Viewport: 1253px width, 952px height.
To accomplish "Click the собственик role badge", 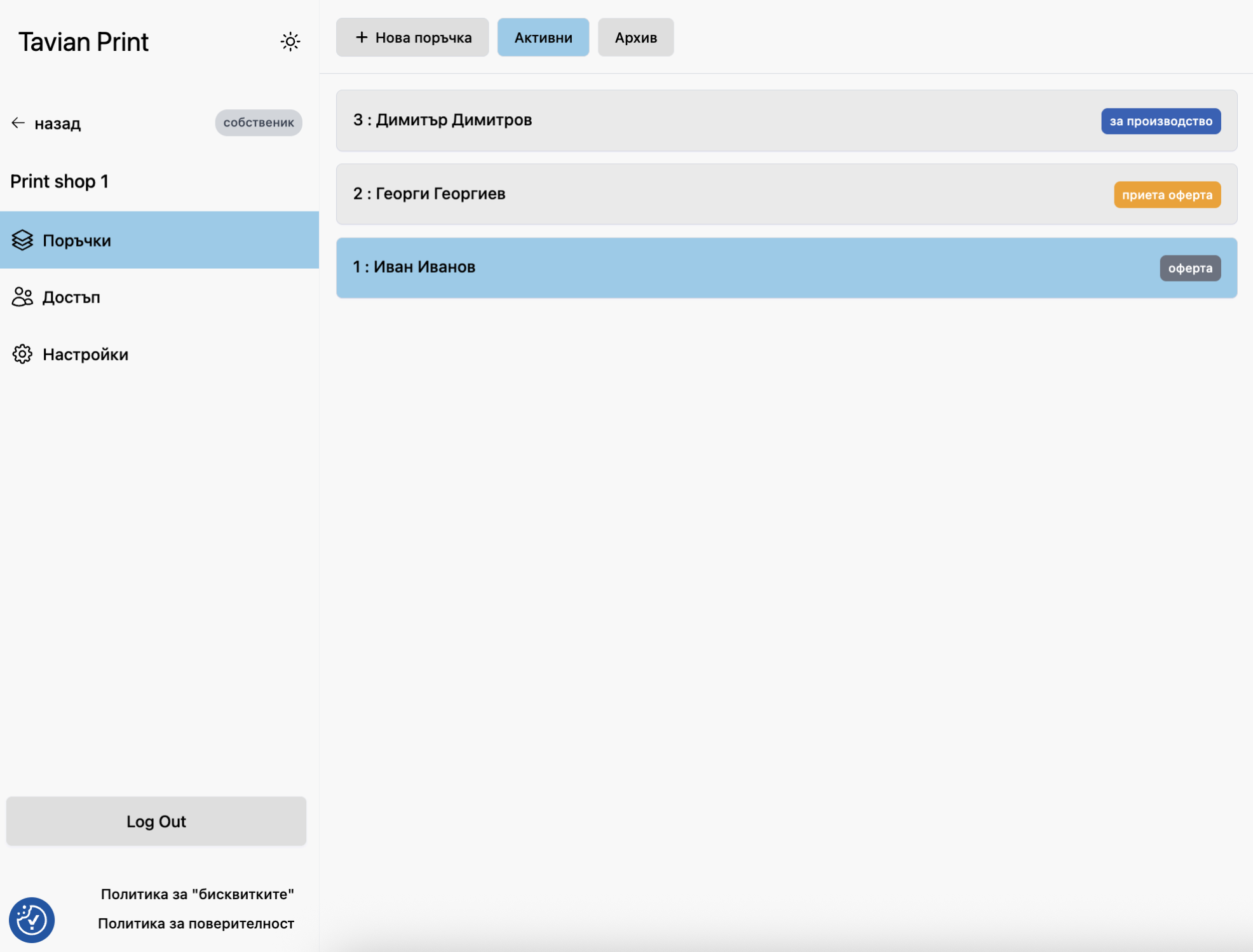I will coord(259,123).
